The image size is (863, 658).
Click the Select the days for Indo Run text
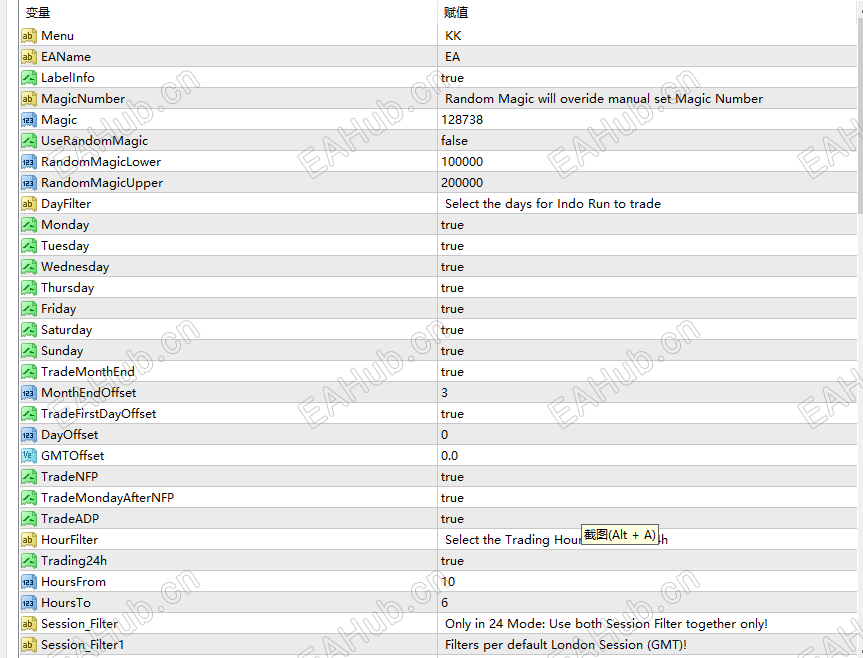[x=553, y=204]
